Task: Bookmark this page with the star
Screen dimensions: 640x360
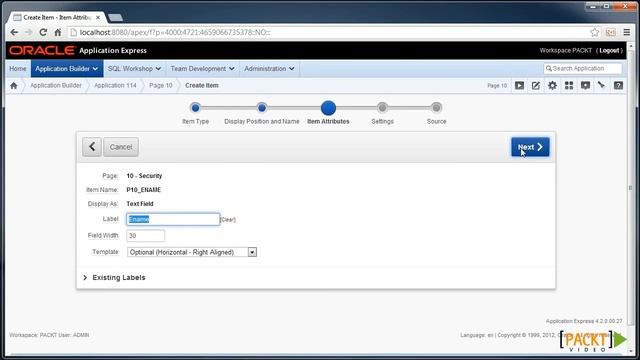Action: click(x=595, y=32)
